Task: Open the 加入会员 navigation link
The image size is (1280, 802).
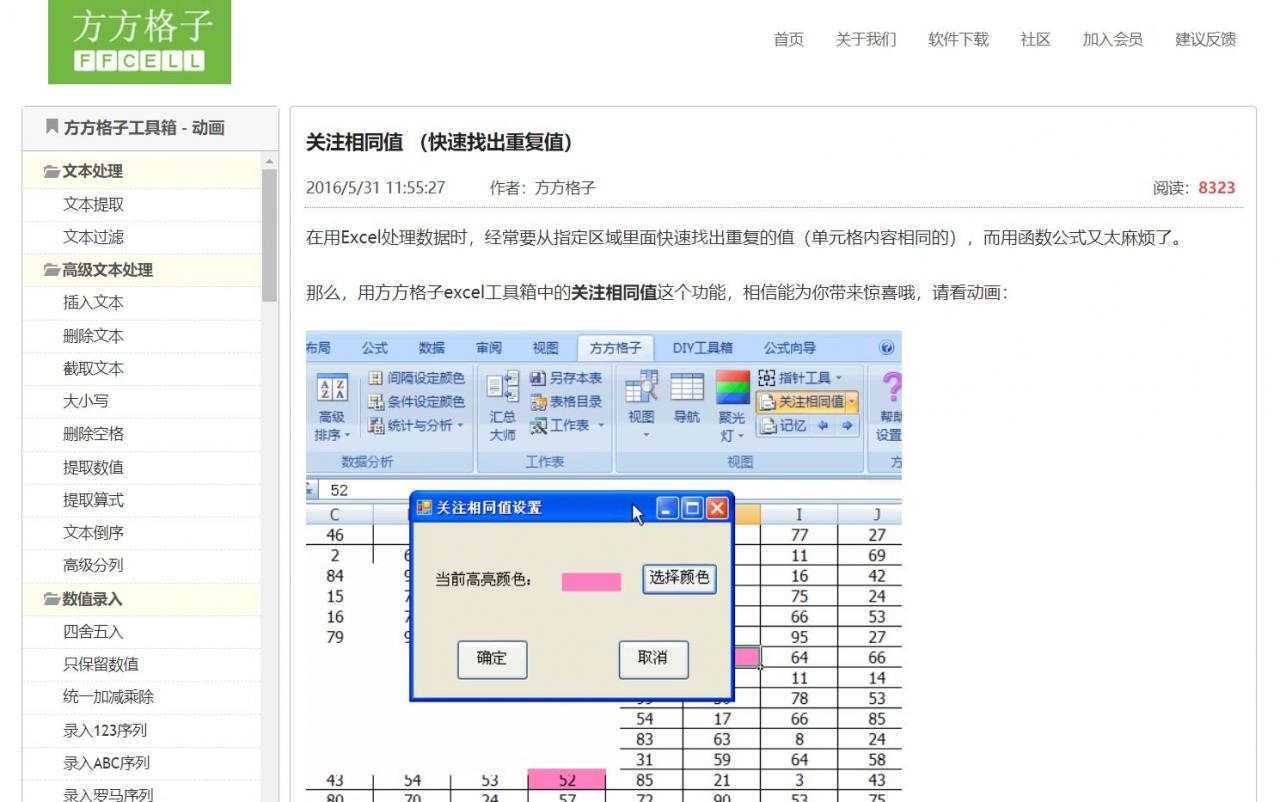Action: point(1112,39)
